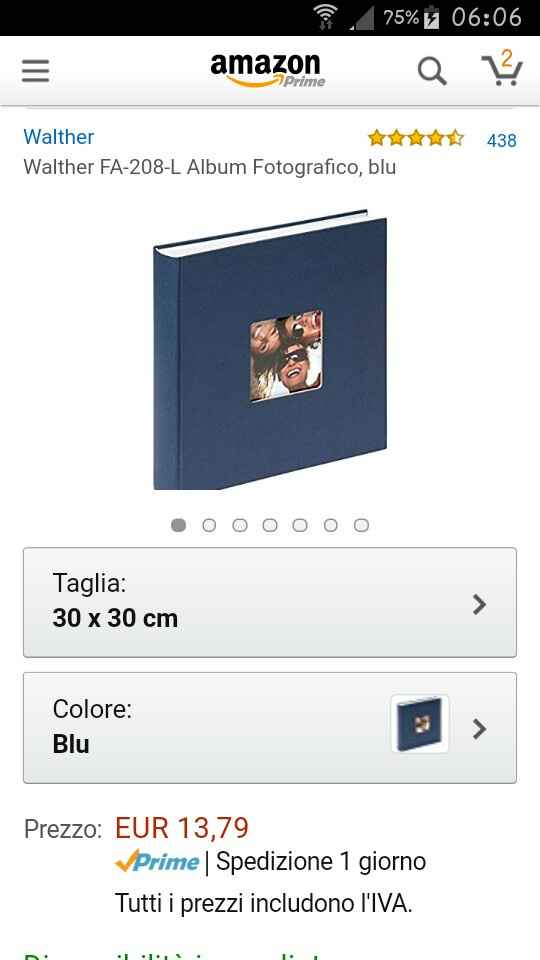The width and height of the screenshot is (540, 960).
Task: Tap the chevron arrow in Taglia row
Action: [479, 604]
